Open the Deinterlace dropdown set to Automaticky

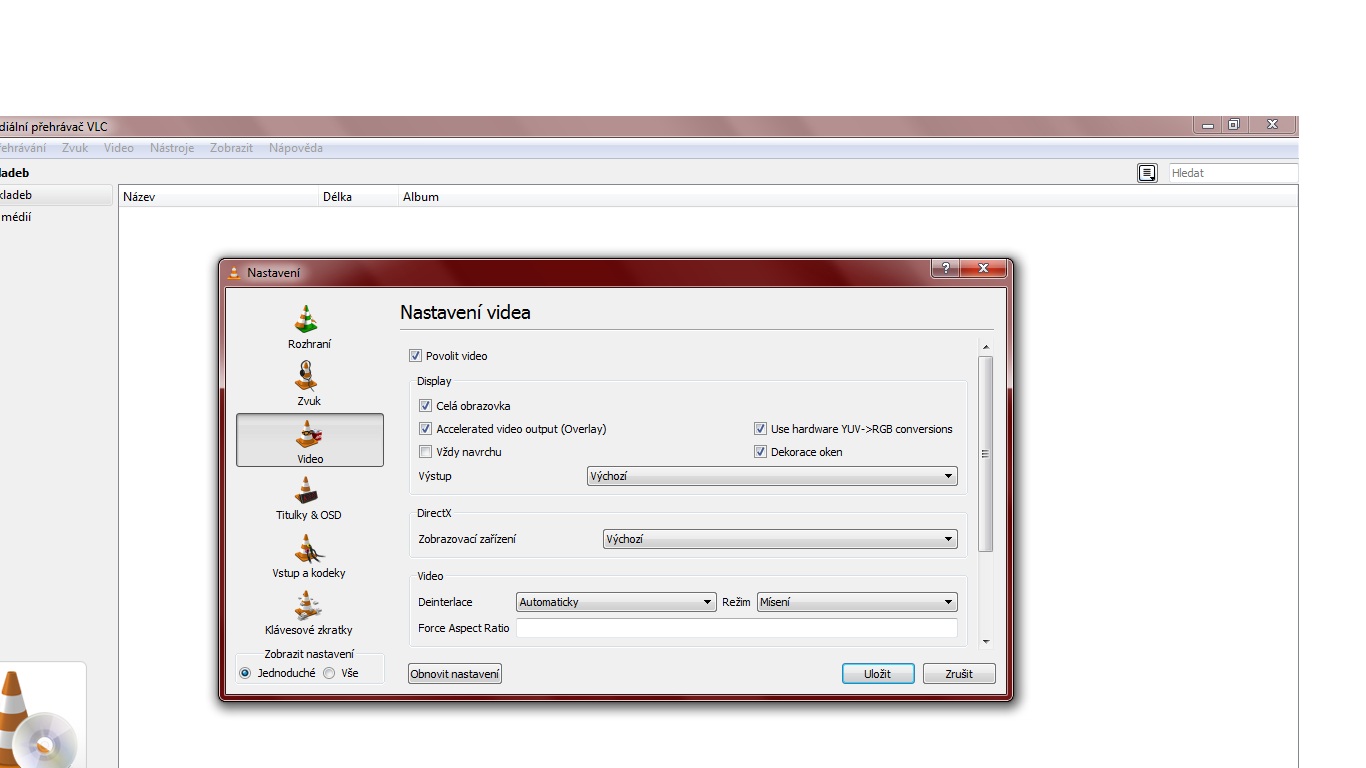coord(615,602)
